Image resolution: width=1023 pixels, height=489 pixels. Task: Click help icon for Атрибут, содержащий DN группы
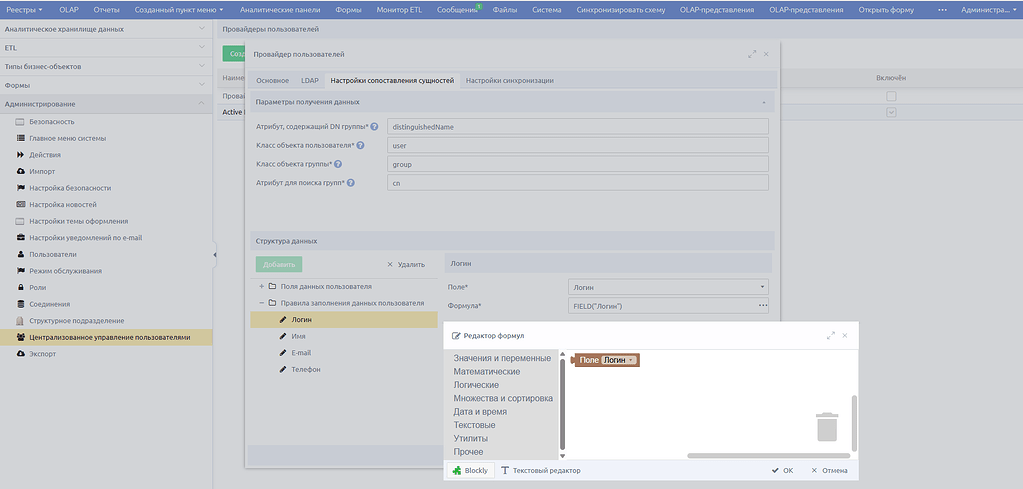[x=374, y=126]
